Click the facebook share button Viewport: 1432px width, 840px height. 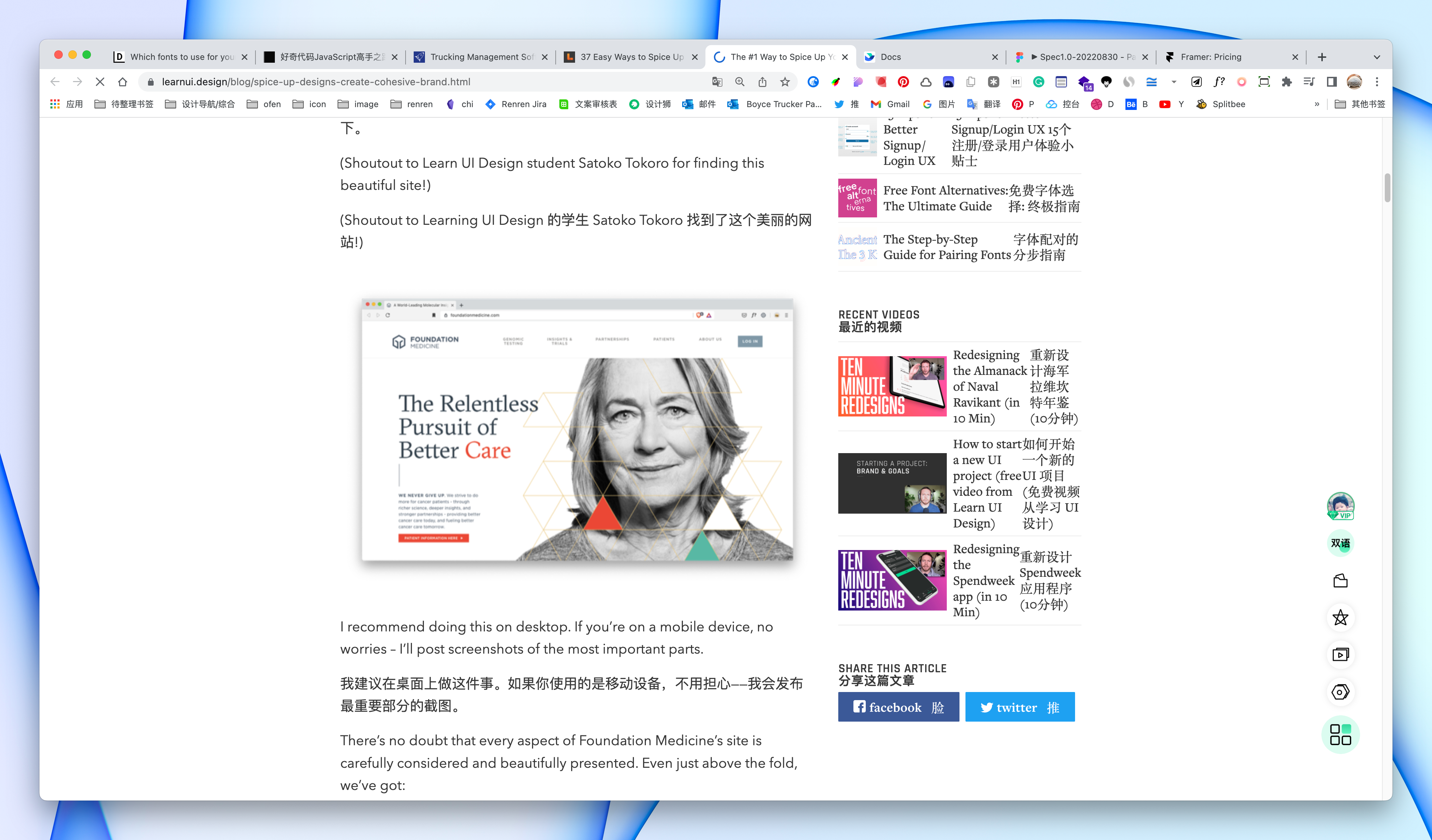click(x=898, y=707)
